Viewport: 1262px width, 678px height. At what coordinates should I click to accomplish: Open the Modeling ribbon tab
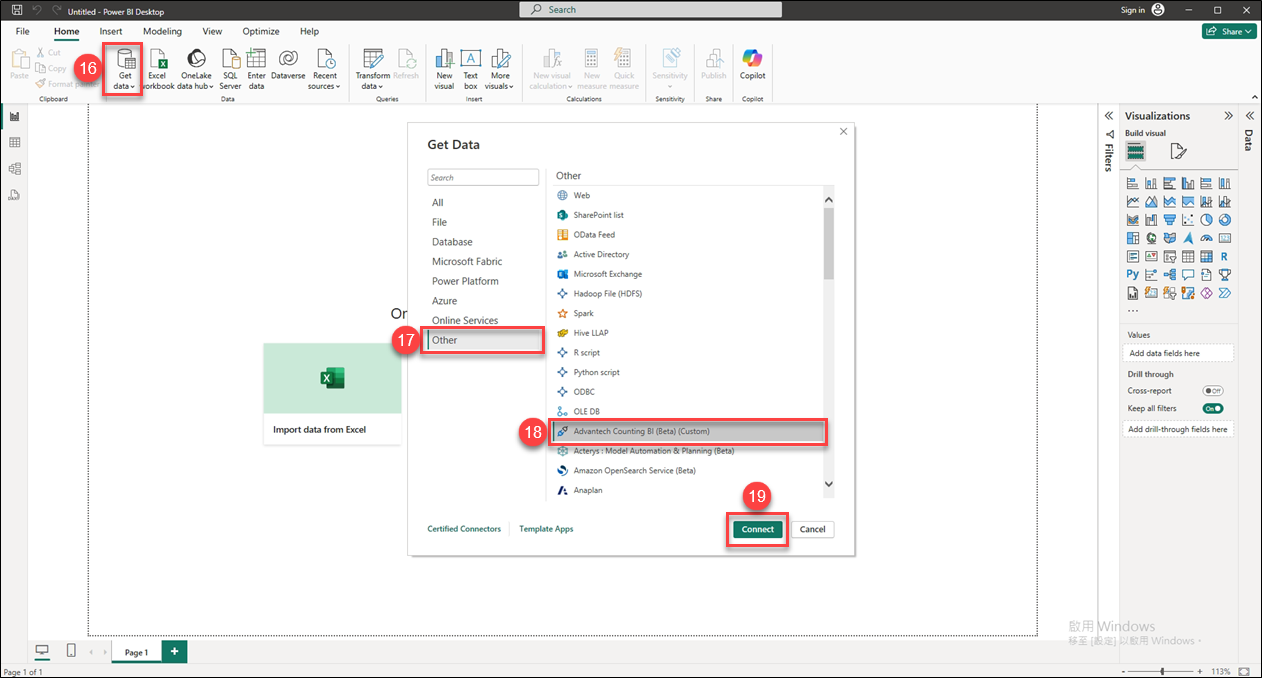[x=162, y=32]
